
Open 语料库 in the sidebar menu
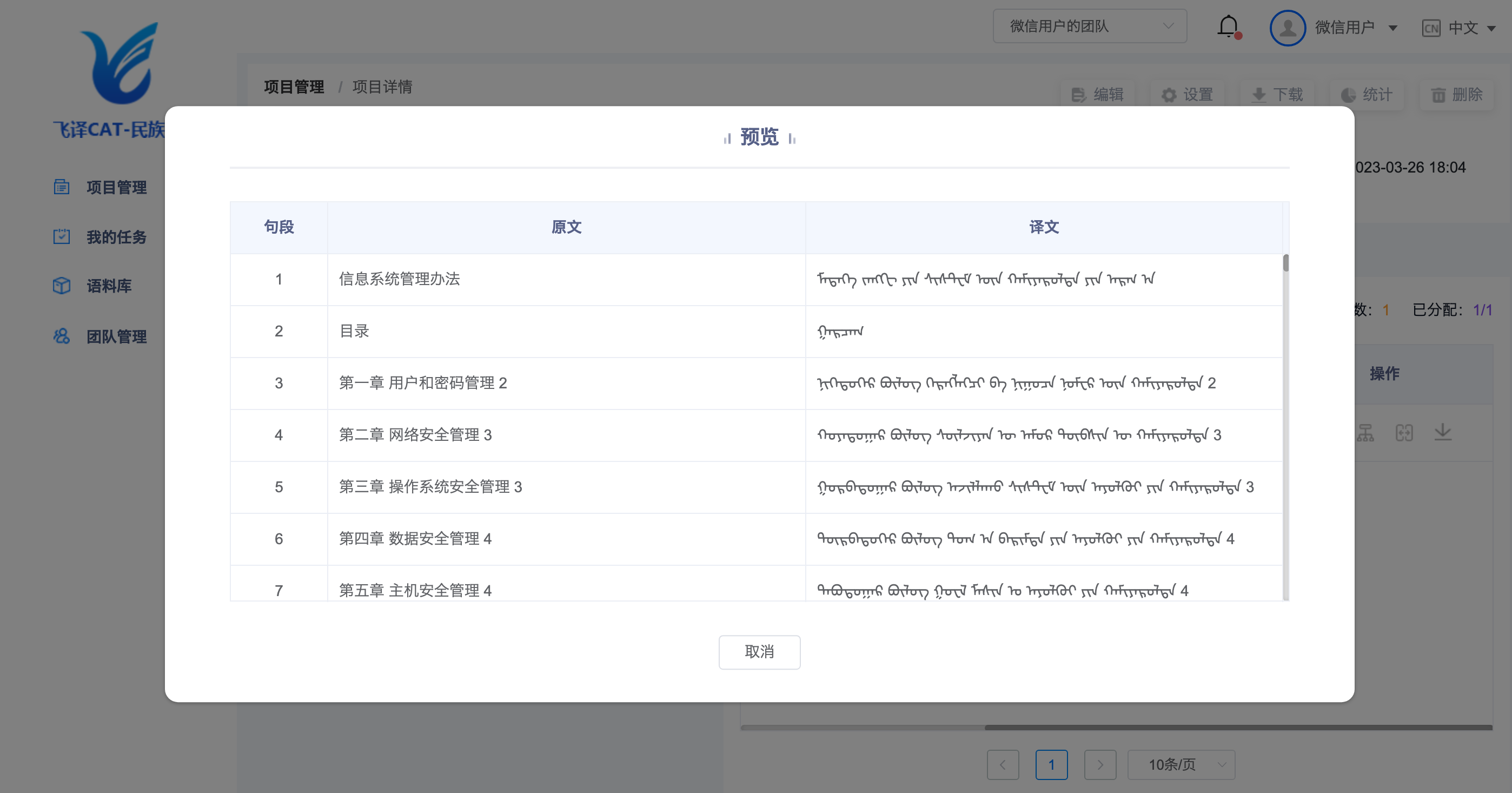coord(109,286)
